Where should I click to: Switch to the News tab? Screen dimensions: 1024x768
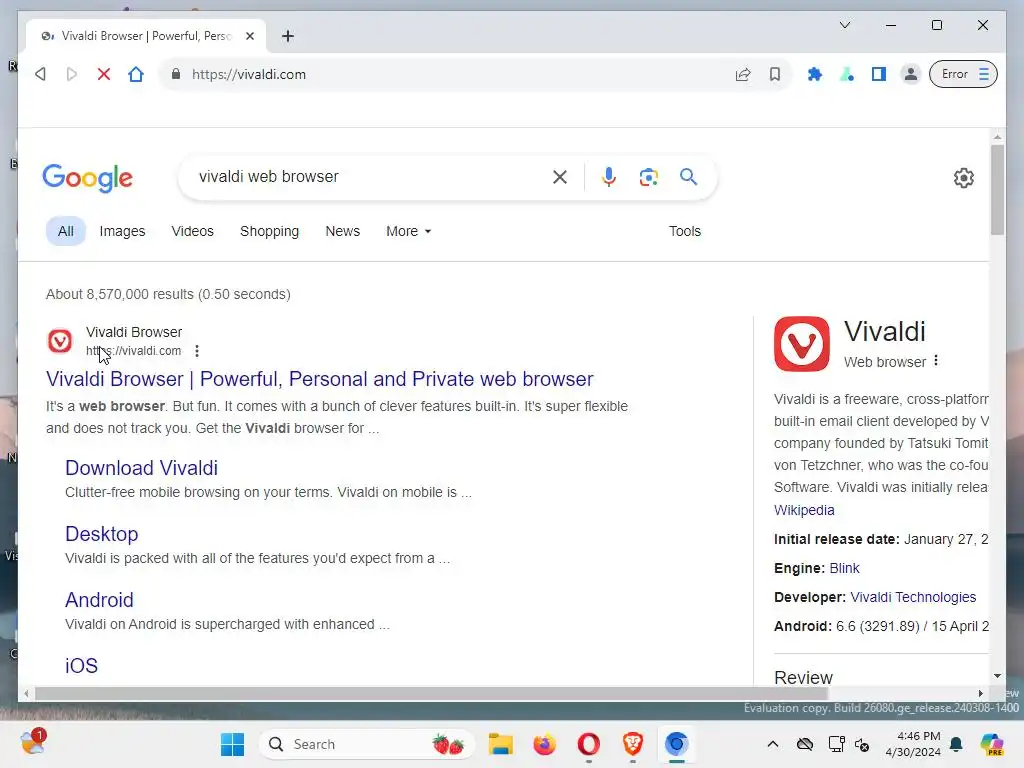pyautogui.click(x=343, y=231)
